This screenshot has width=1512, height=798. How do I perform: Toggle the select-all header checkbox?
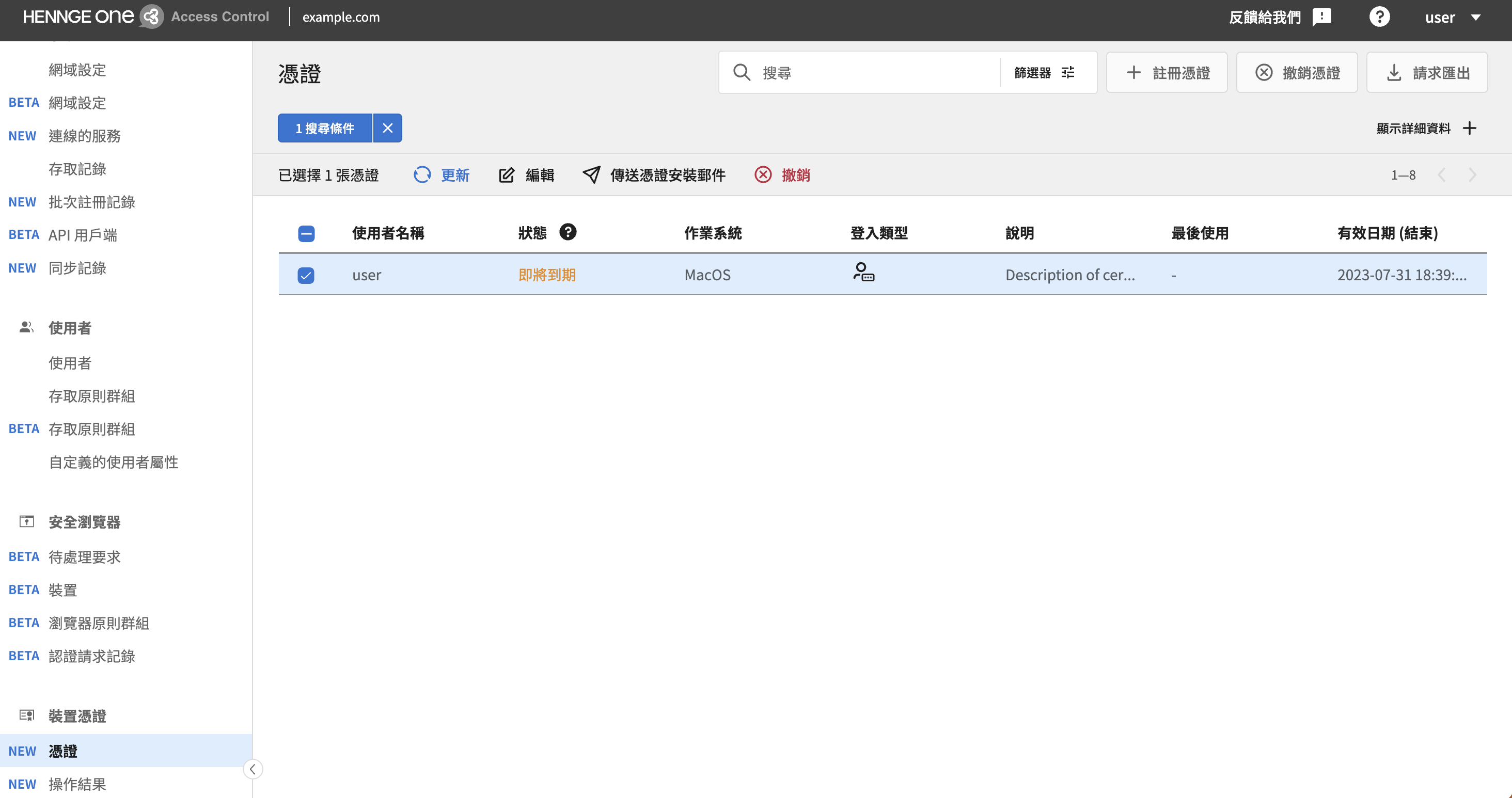pos(306,233)
